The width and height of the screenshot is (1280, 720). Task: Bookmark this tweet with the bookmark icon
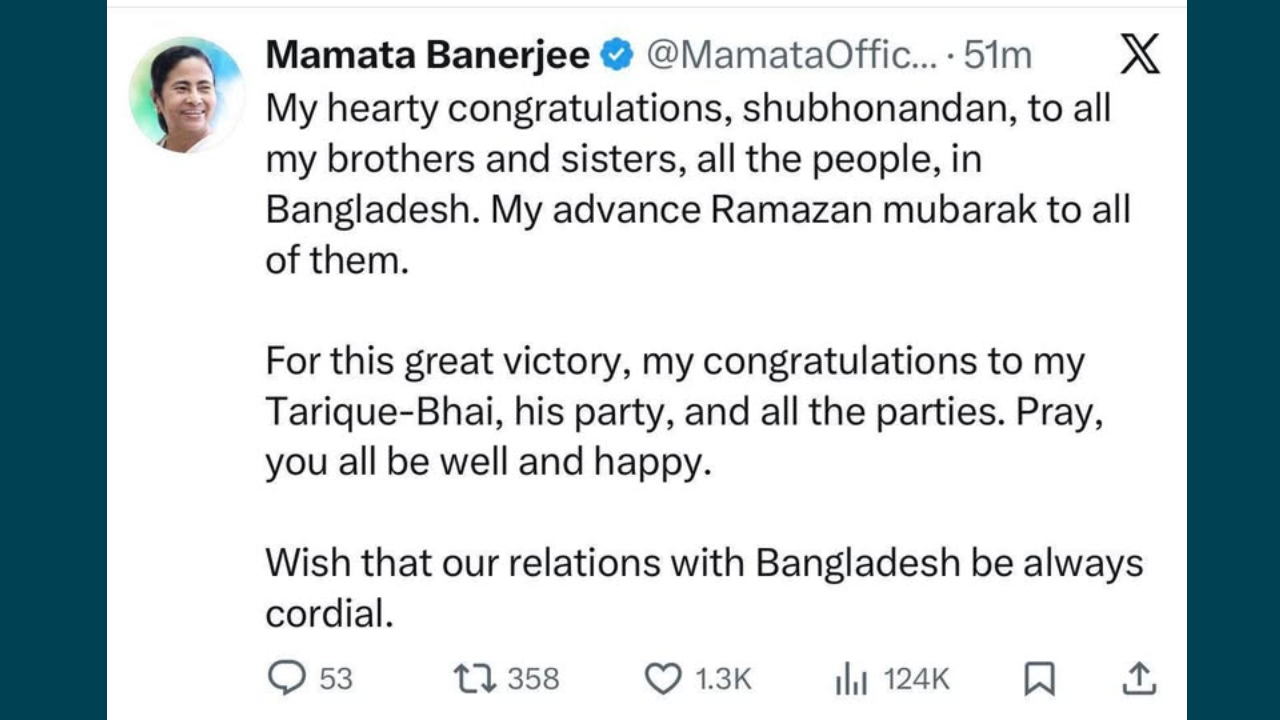pos(1039,680)
